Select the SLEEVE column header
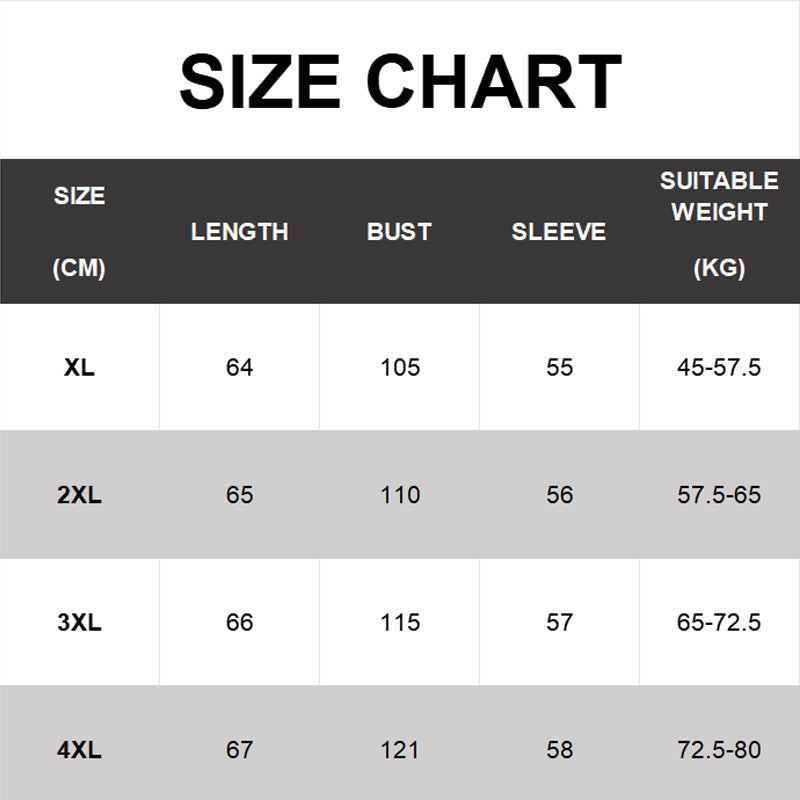The height and width of the screenshot is (800, 800). point(559,232)
